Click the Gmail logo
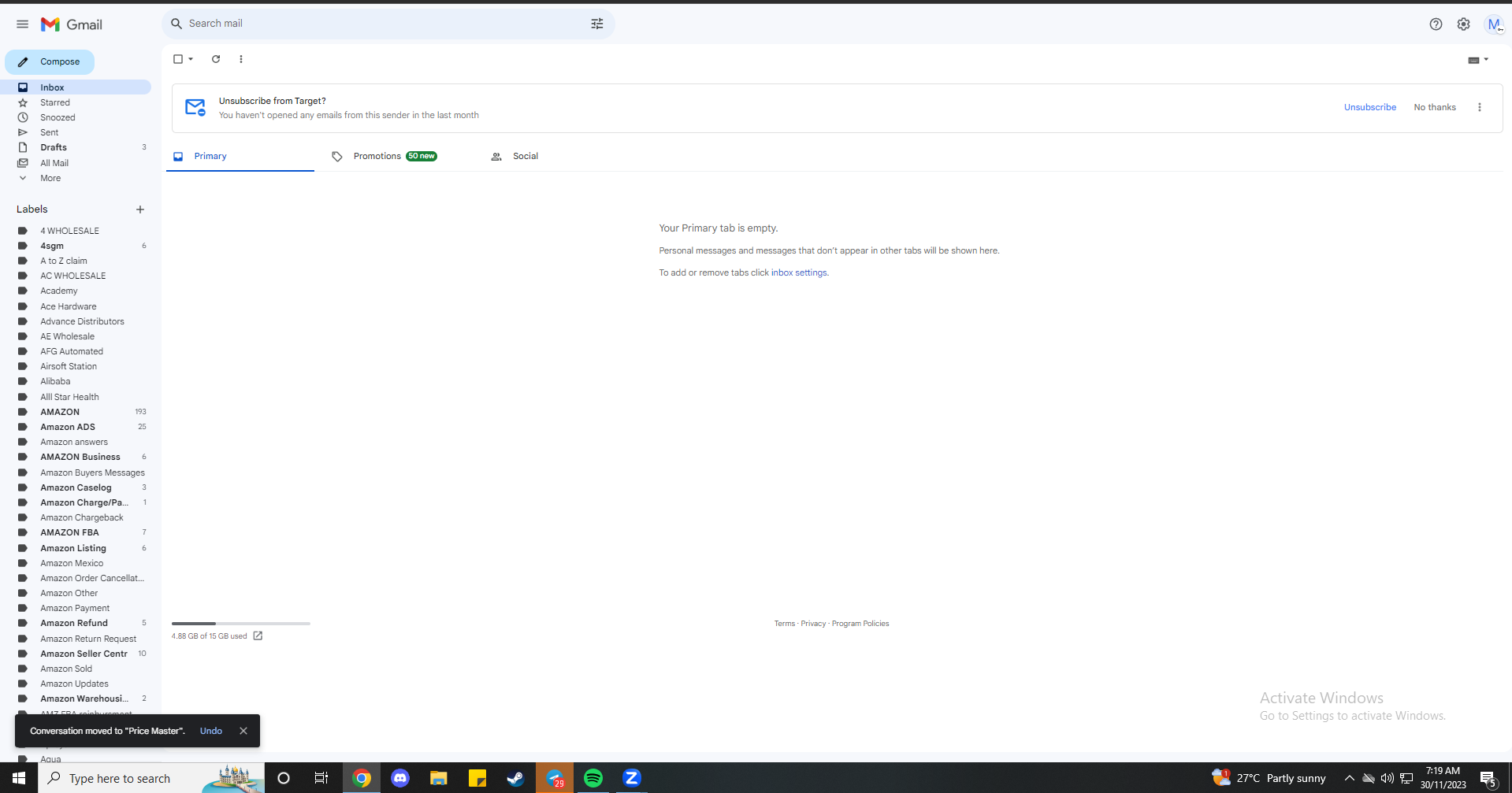The image size is (1512, 793). click(x=72, y=24)
